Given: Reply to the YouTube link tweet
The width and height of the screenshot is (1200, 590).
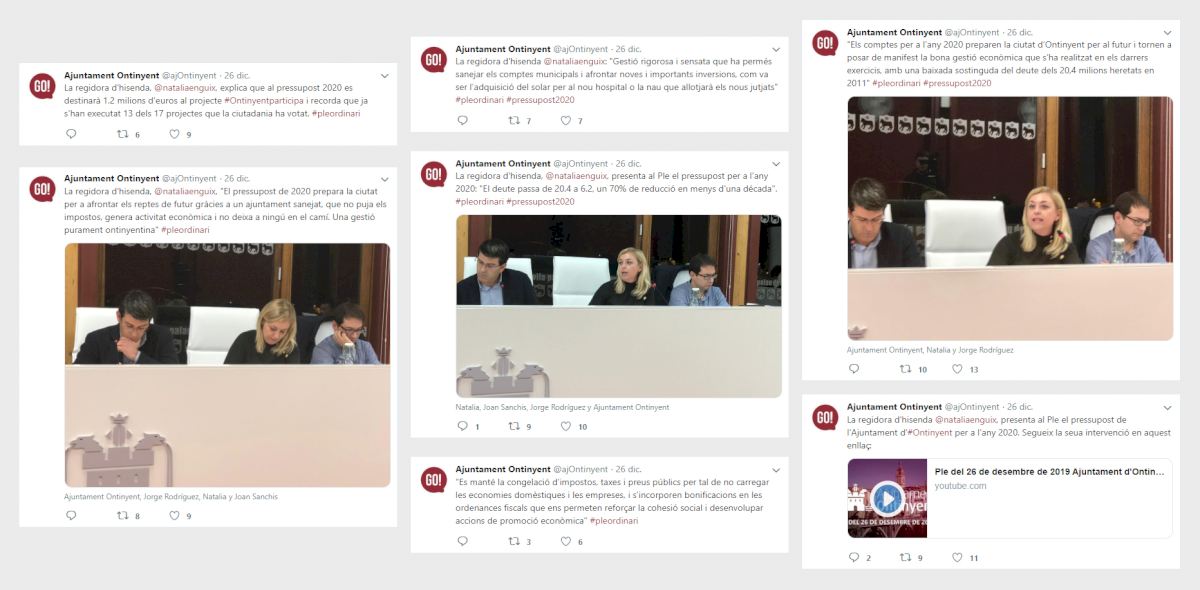Looking at the screenshot, I should click(854, 557).
